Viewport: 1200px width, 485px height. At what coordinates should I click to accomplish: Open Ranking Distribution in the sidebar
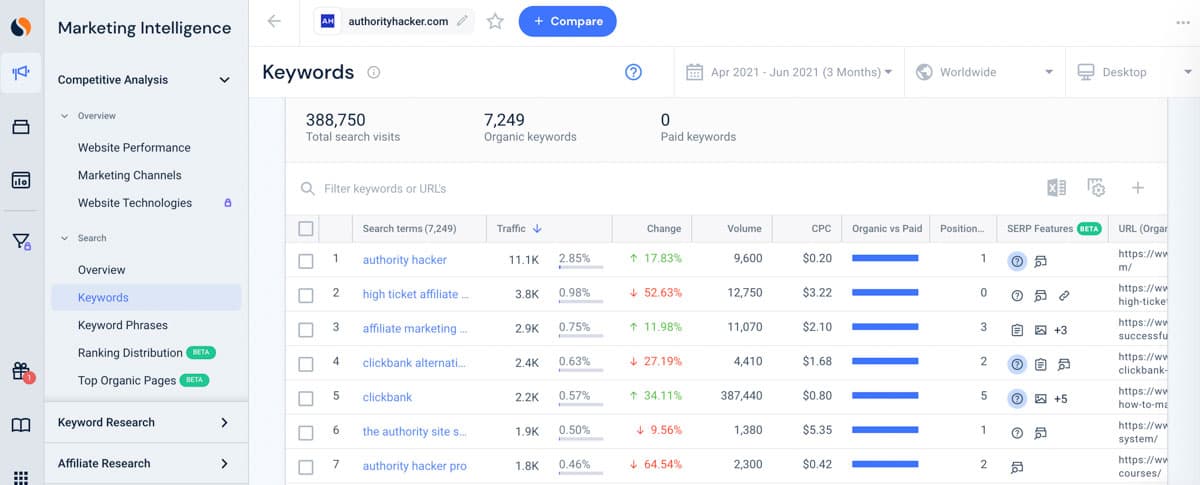tap(130, 353)
